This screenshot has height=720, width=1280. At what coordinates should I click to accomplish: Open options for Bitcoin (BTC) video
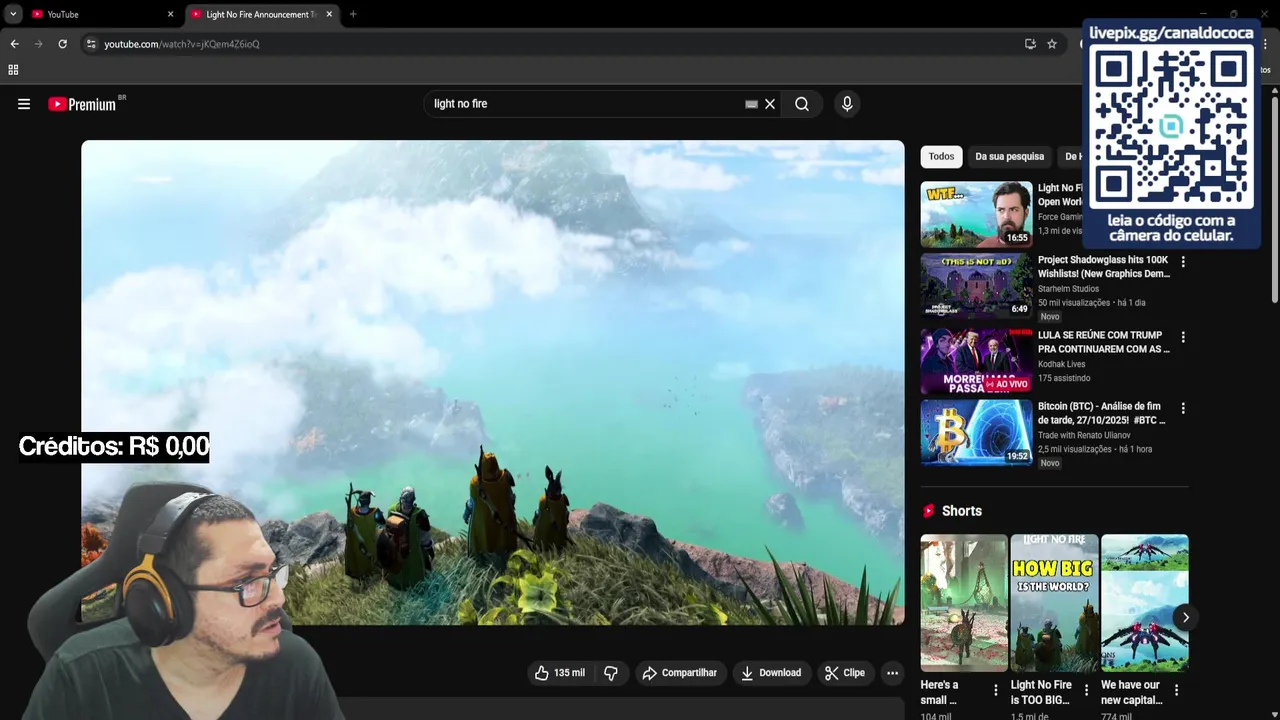click(x=1183, y=408)
